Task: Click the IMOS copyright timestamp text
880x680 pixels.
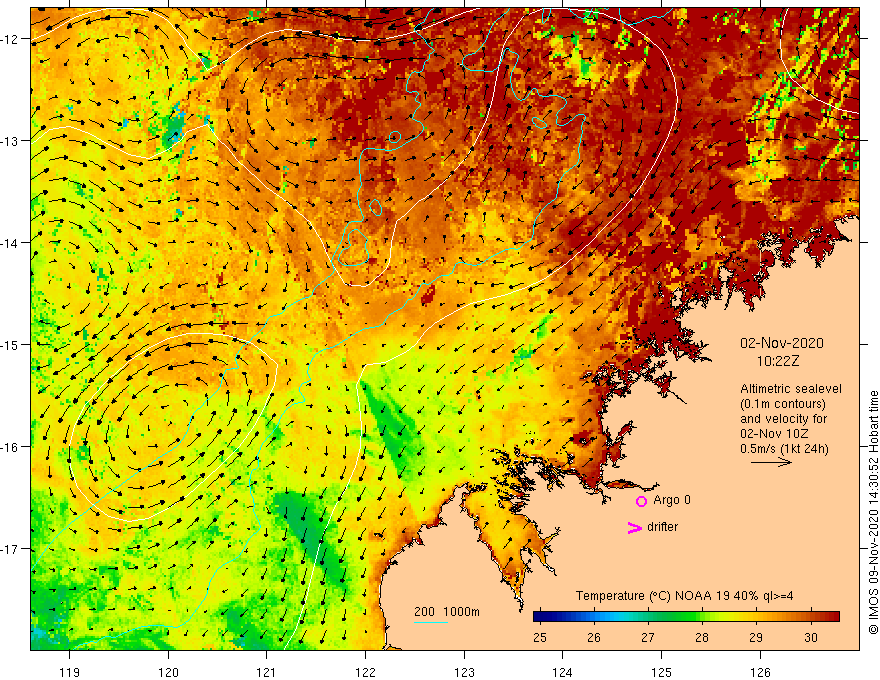Action: (x=873, y=512)
